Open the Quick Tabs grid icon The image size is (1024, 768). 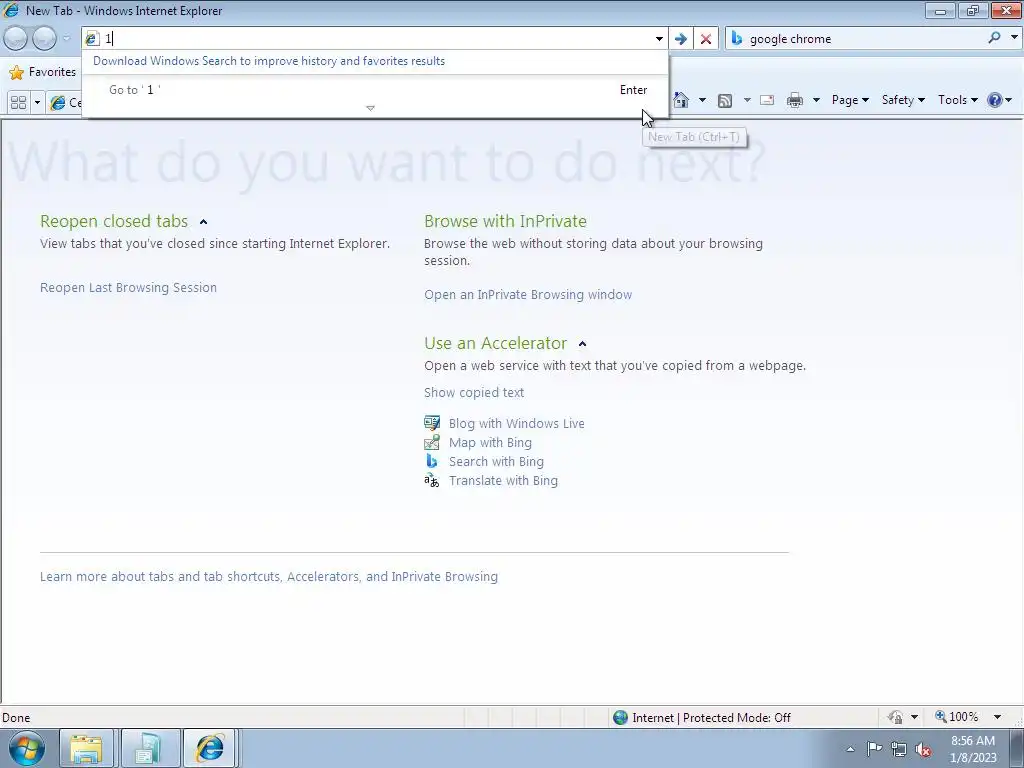[18, 102]
